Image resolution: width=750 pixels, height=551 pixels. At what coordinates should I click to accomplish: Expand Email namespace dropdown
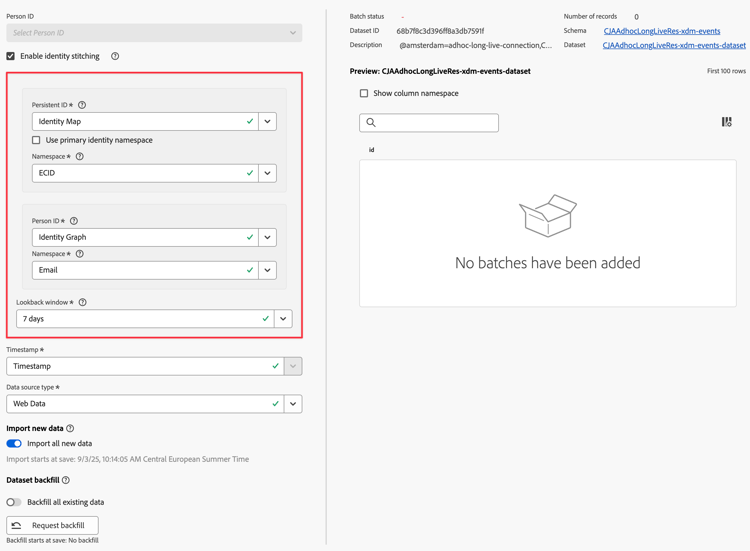pos(267,270)
